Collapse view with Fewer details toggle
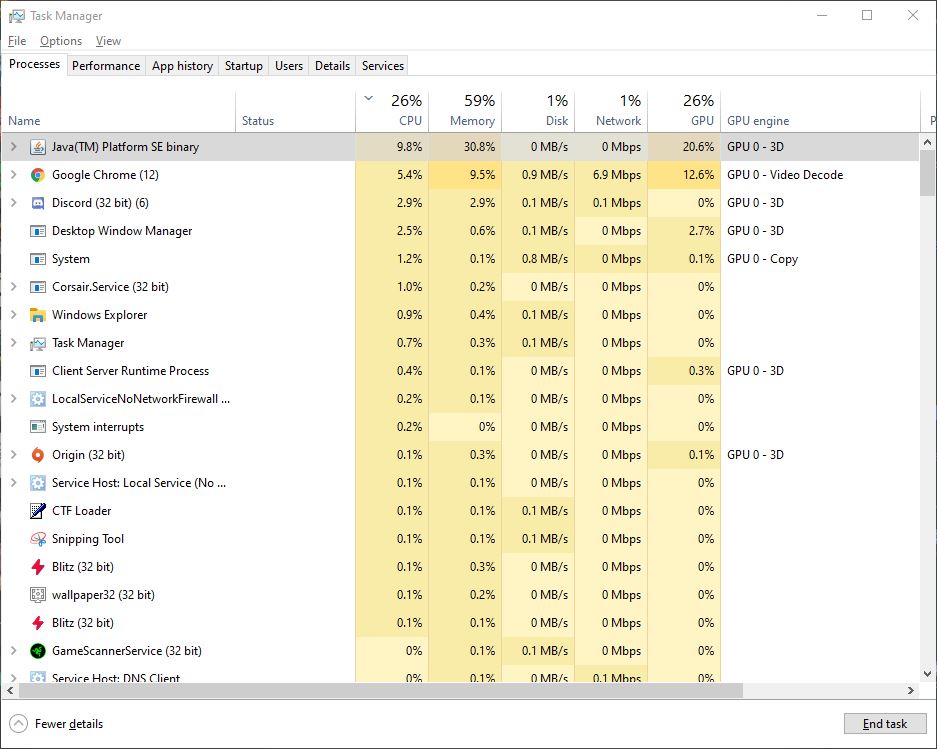This screenshot has width=937, height=749. (x=18, y=724)
